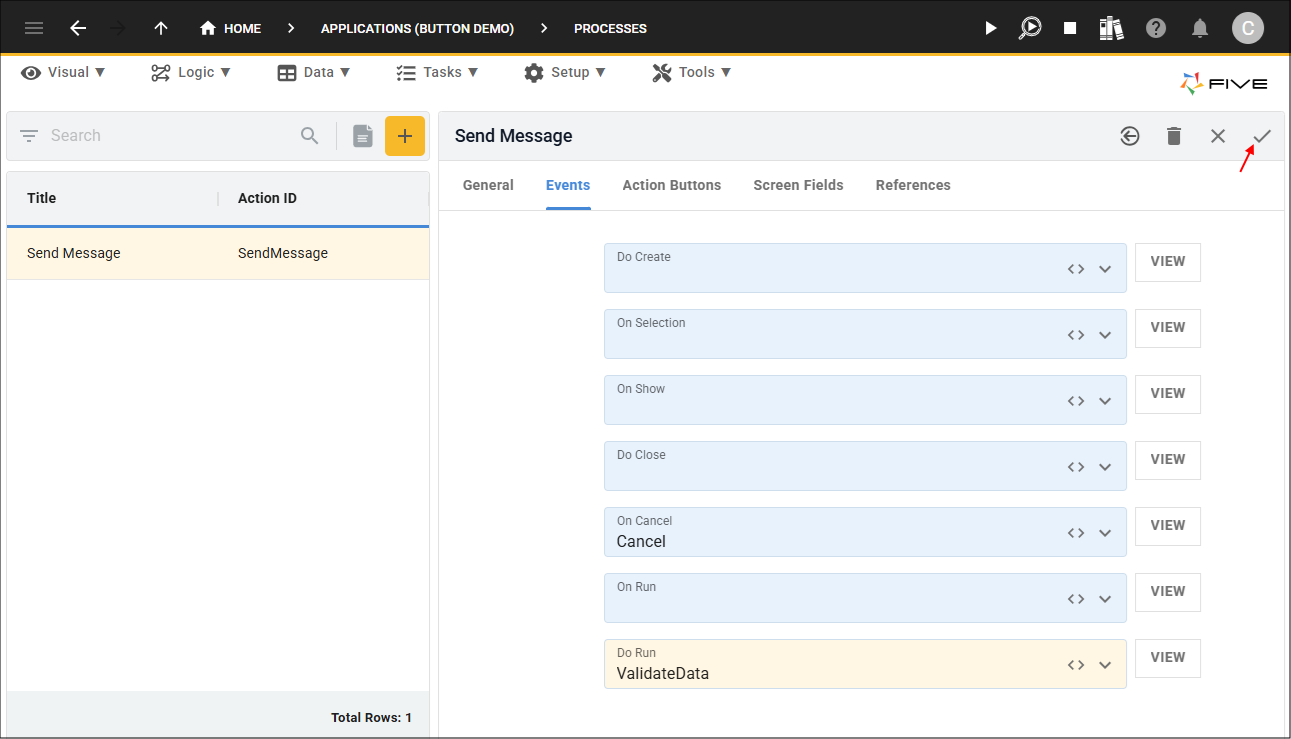Switch to the Action Buttons tab
This screenshot has width=1291, height=739.
tap(672, 186)
